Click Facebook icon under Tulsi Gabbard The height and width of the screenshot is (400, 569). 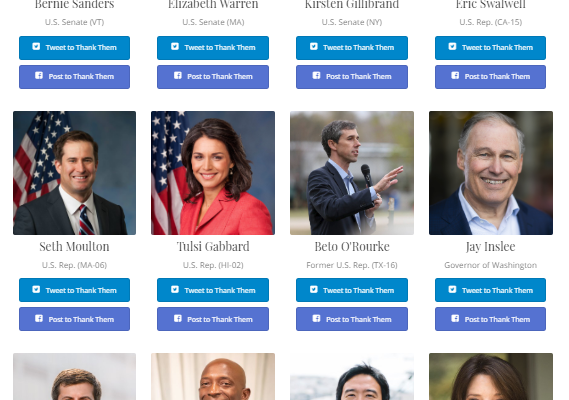[178, 318]
